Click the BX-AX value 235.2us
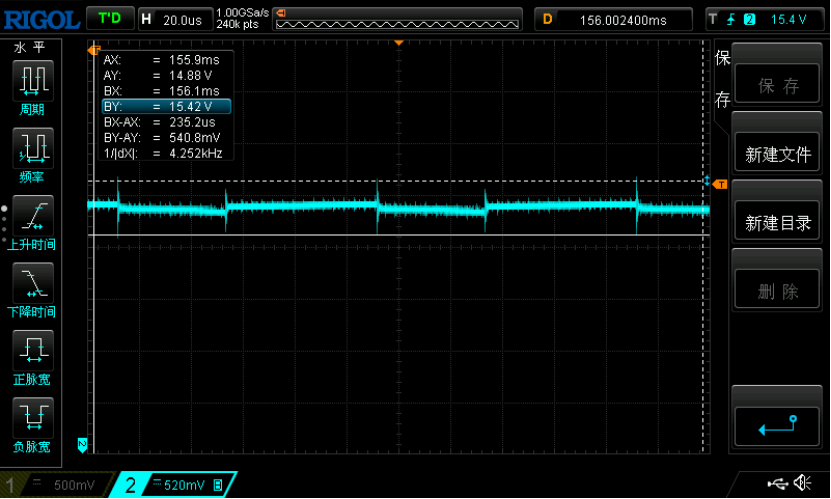 click(x=192, y=122)
